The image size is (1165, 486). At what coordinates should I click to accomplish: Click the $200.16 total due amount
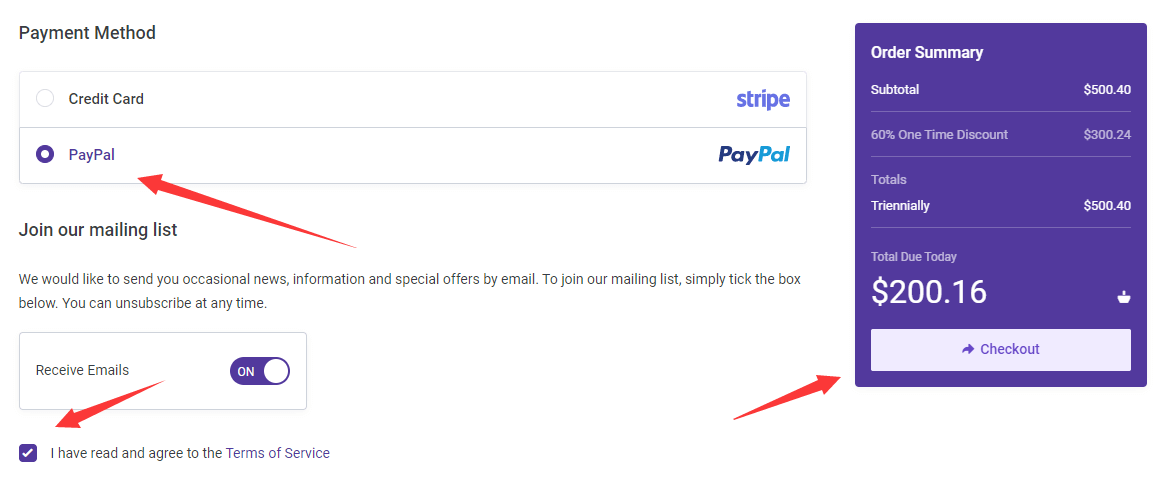coord(929,291)
